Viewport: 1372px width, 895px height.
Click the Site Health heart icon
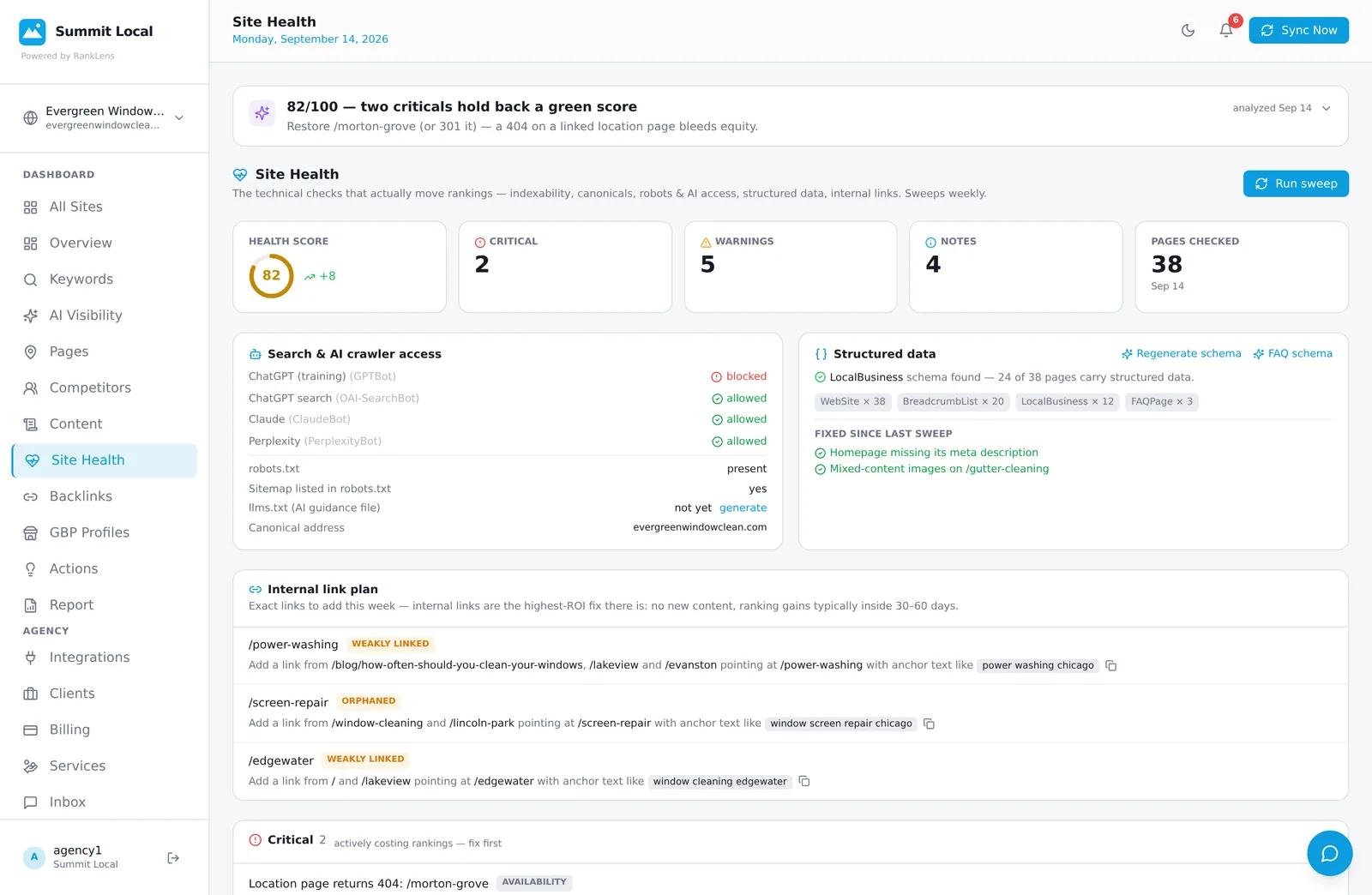pos(33,460)
